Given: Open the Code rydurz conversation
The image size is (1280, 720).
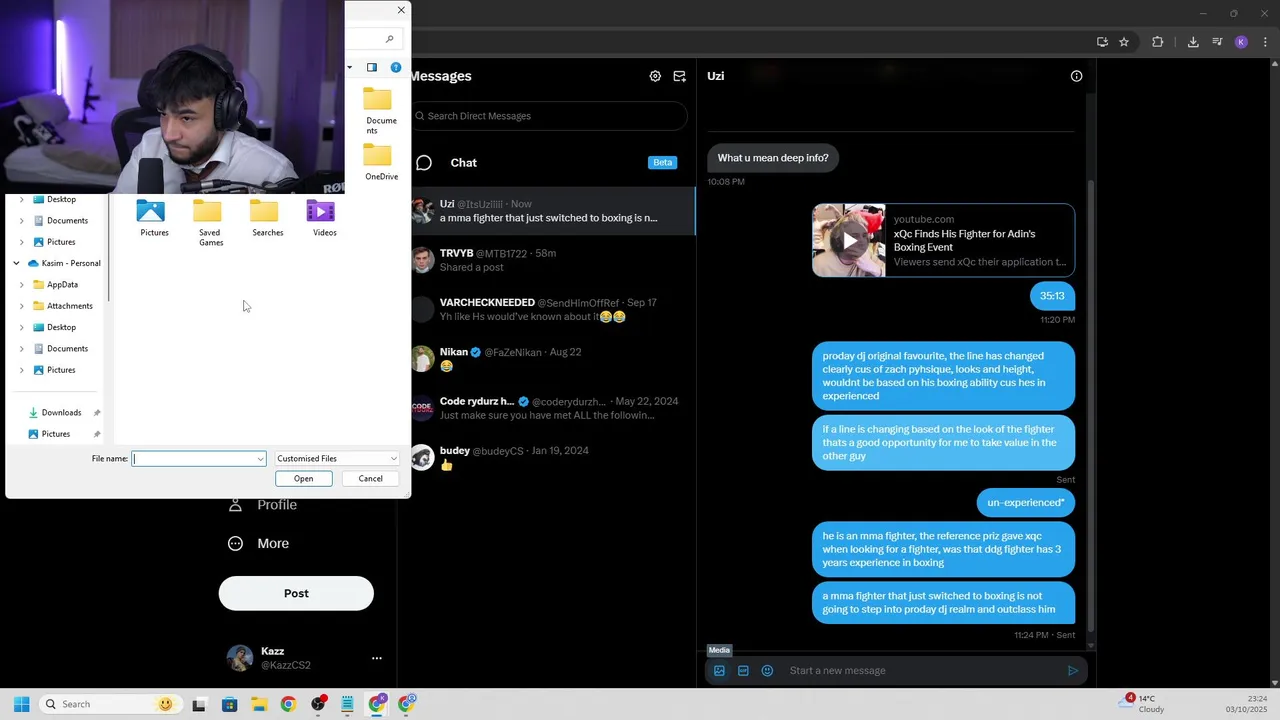Looking at the screenshot, I should (x=552, y=408).
